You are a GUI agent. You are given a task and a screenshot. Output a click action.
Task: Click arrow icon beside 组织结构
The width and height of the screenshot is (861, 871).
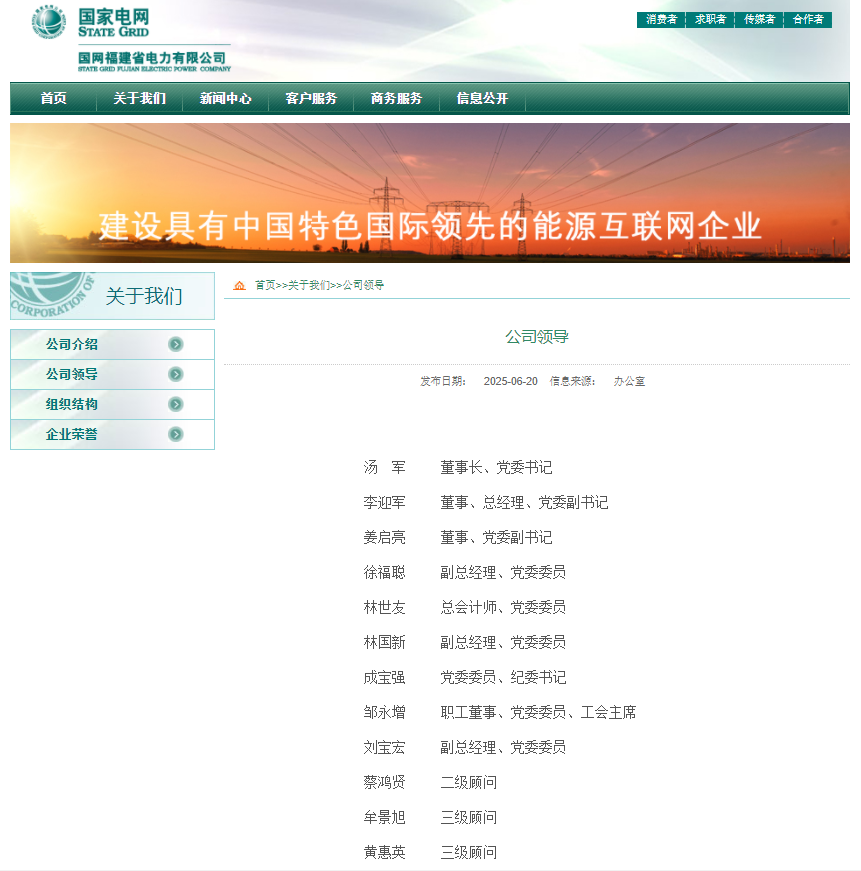coord(176,404)
